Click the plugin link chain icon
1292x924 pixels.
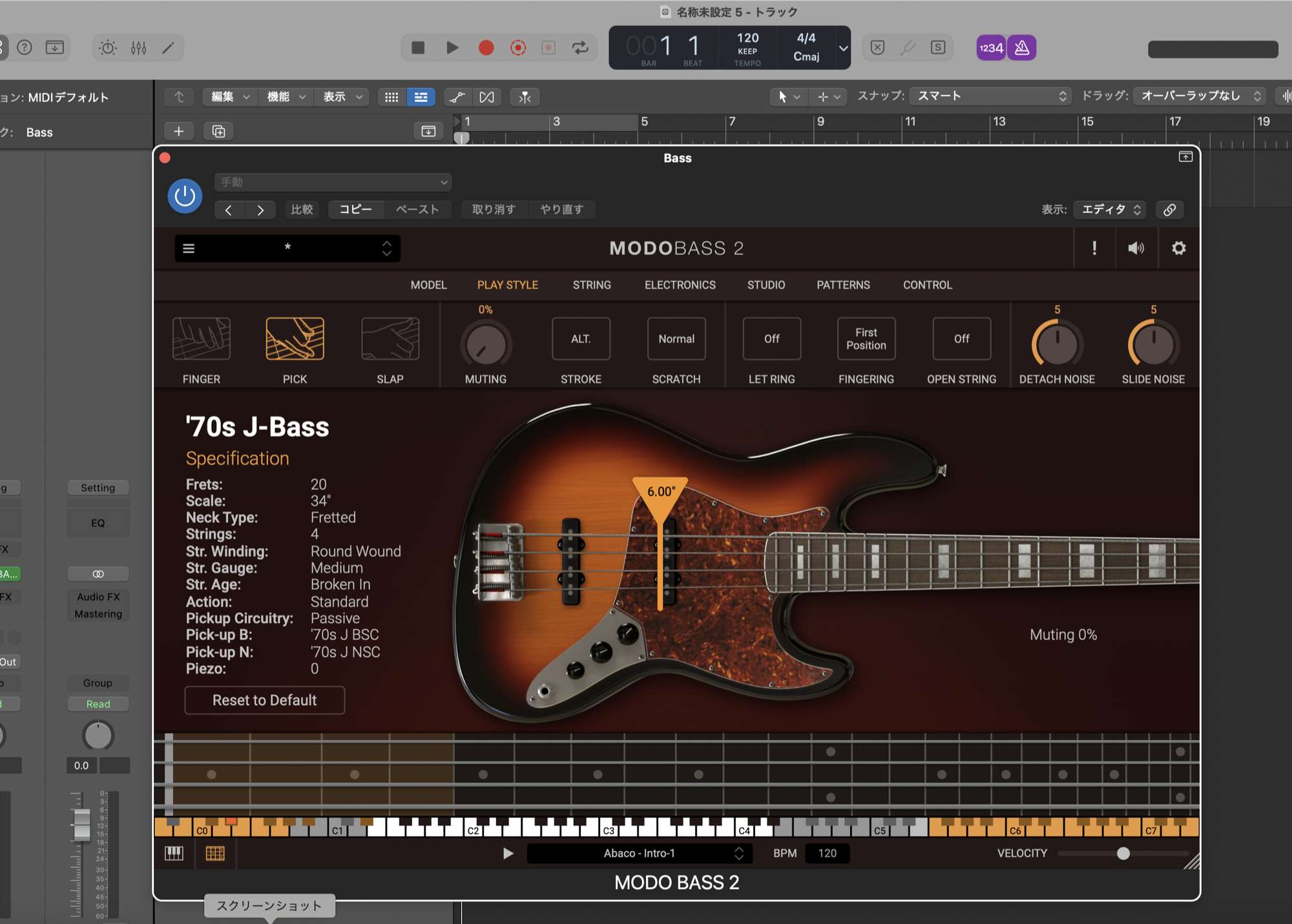pyautogui.click(x=1170, y=210)
